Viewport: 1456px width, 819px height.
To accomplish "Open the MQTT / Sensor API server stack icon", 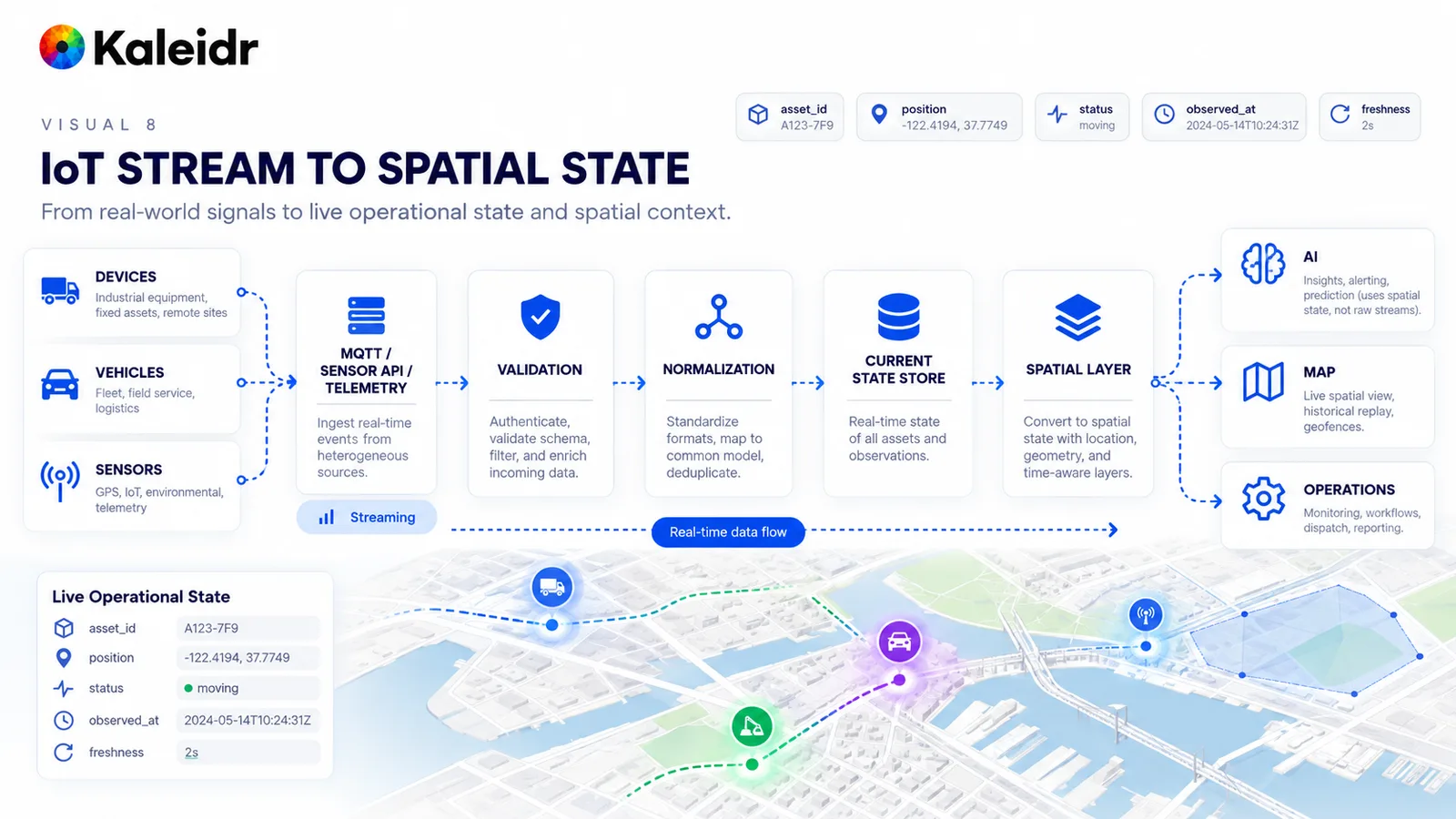I will pyautogui.click(x=366, y=316).
